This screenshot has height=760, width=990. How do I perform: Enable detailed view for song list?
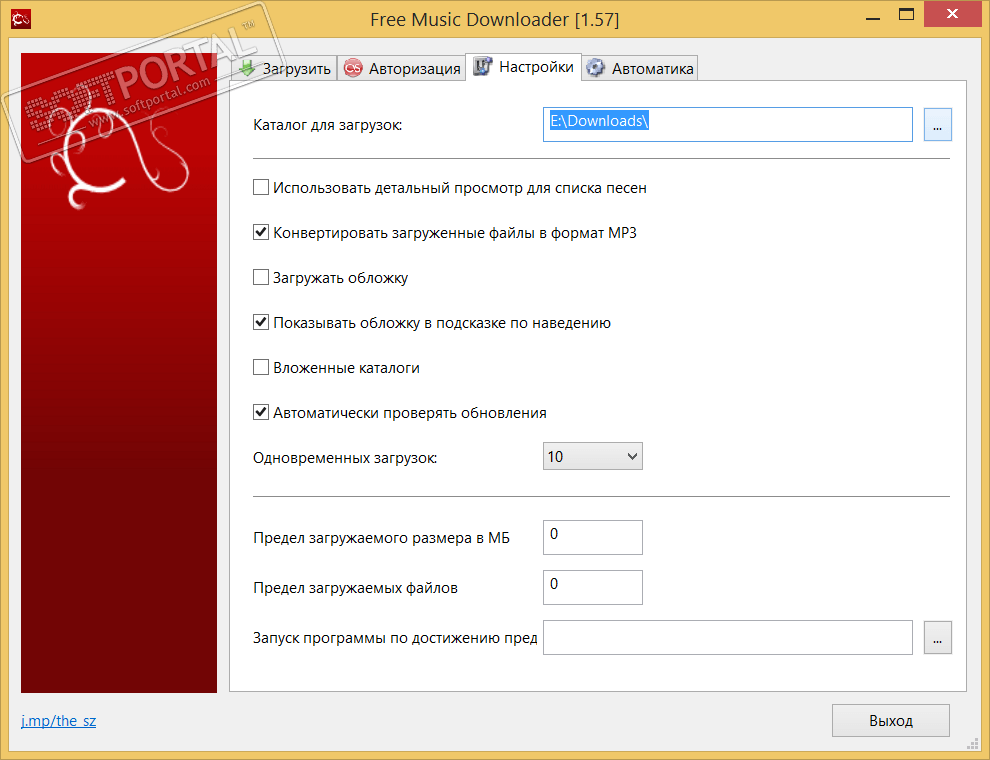(261, 187)
